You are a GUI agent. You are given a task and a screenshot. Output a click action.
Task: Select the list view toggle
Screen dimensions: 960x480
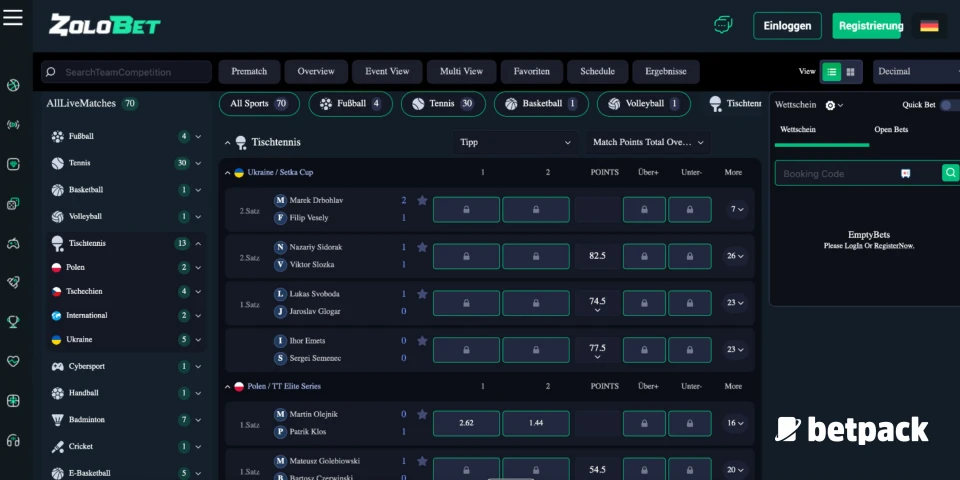(x=831, y=72)
